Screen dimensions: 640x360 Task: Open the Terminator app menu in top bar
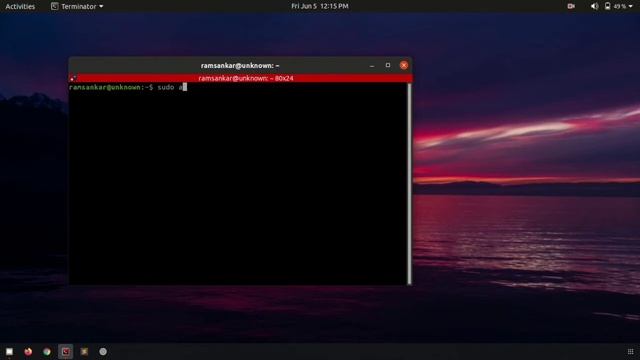click(77, 6)
